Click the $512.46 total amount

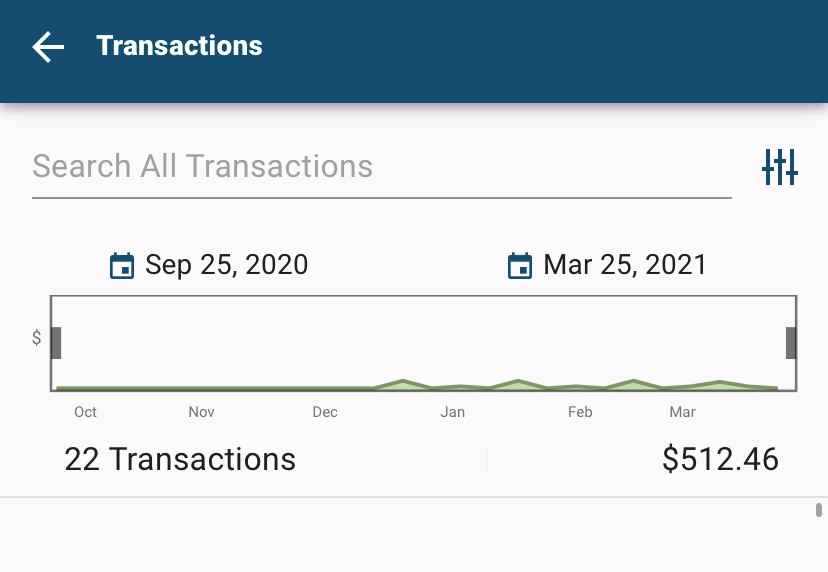click(x=720, y=458)
